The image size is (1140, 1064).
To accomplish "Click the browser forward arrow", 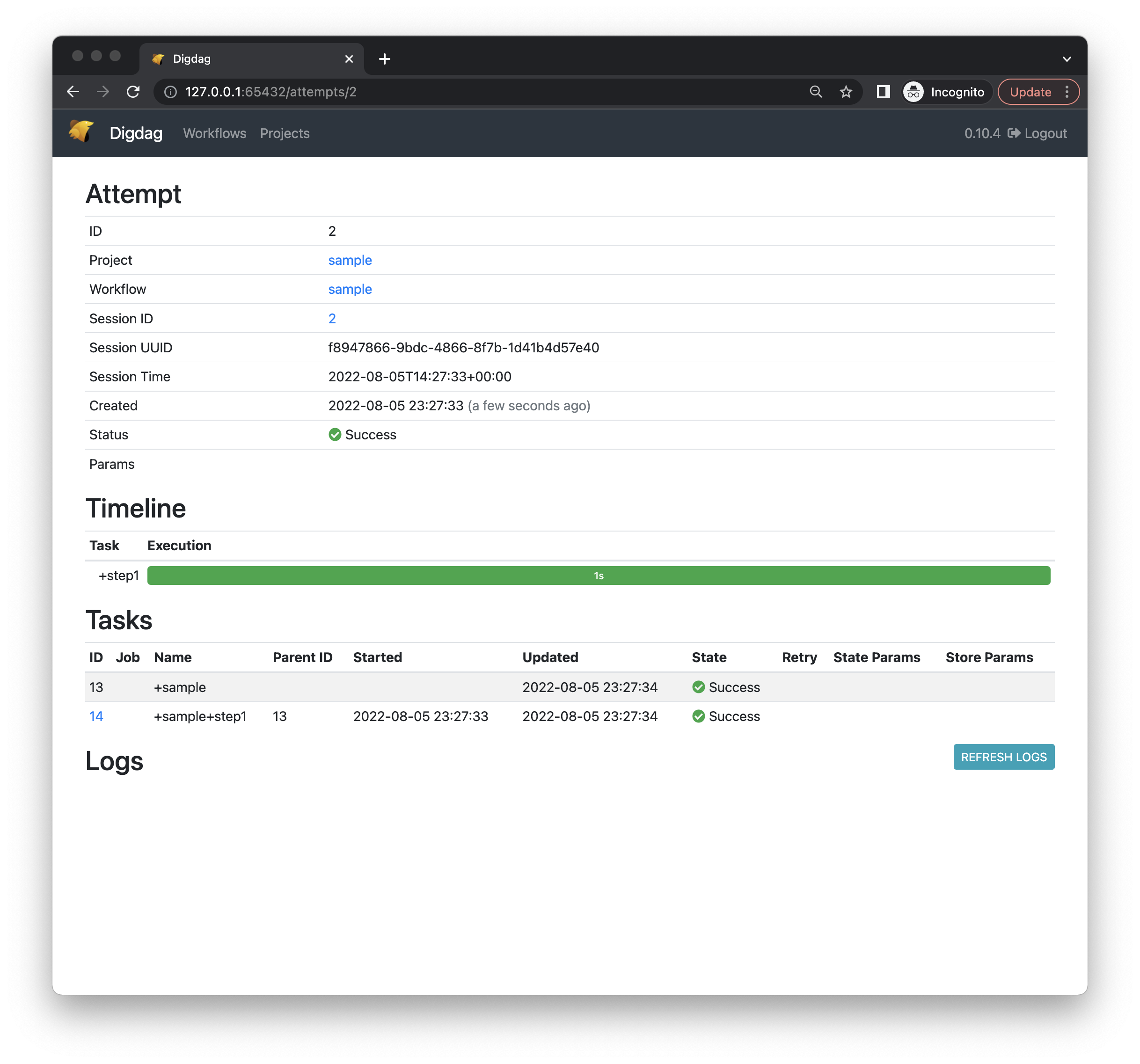I will point(102,92).
